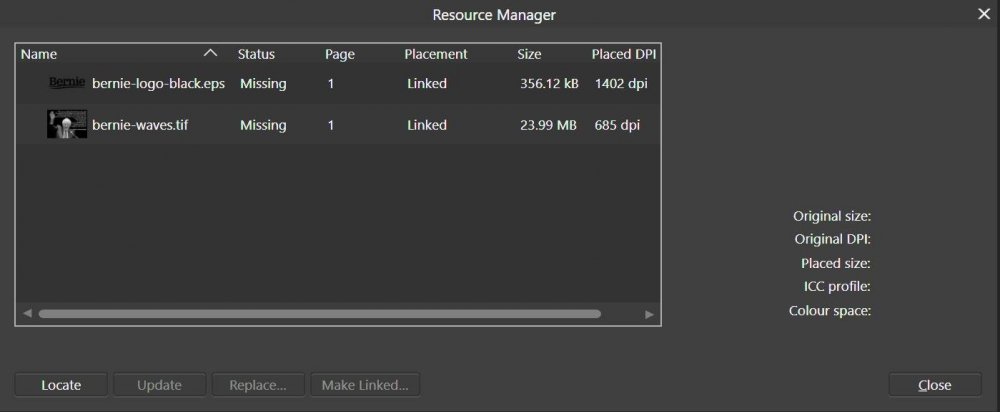Click the Update button
The image size is (1000, 412).
point(159,385)
